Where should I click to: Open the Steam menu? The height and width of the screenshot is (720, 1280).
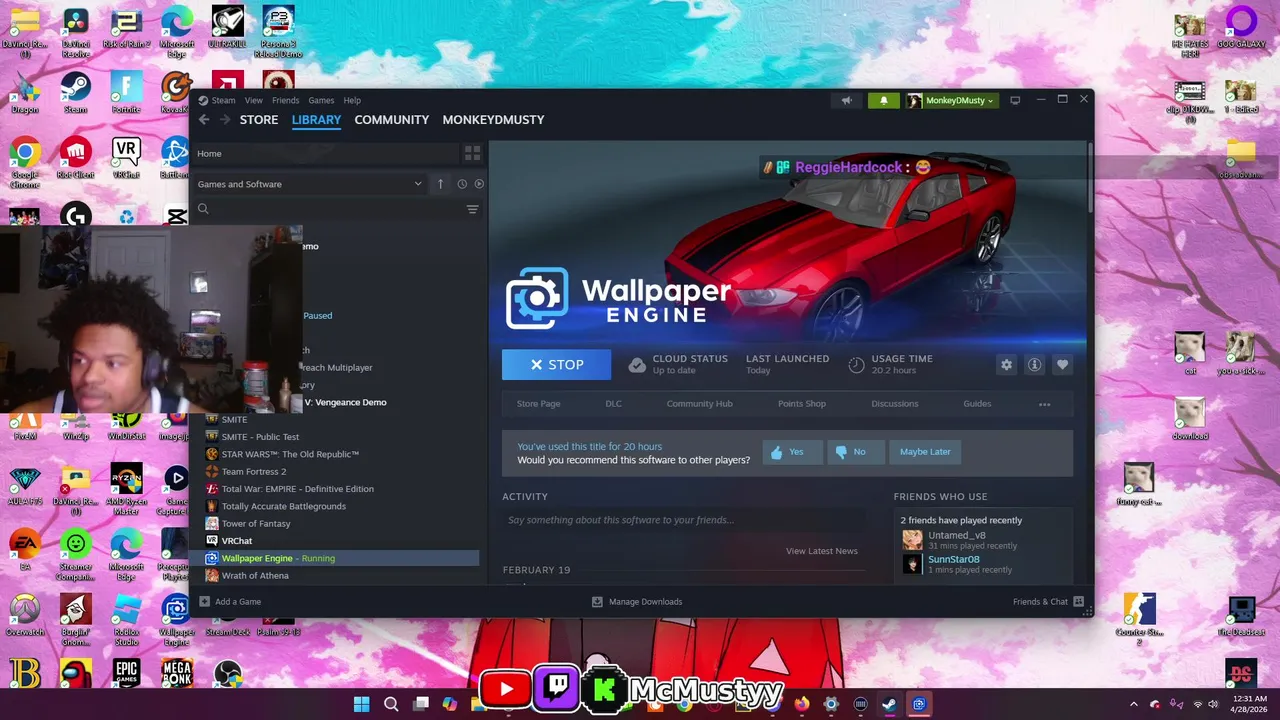217,100
